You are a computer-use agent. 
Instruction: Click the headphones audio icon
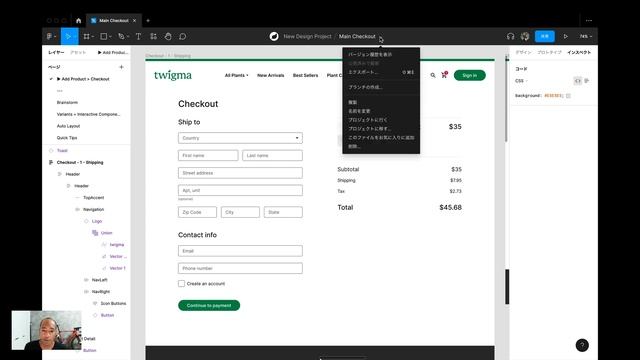[x=510, y=36]
